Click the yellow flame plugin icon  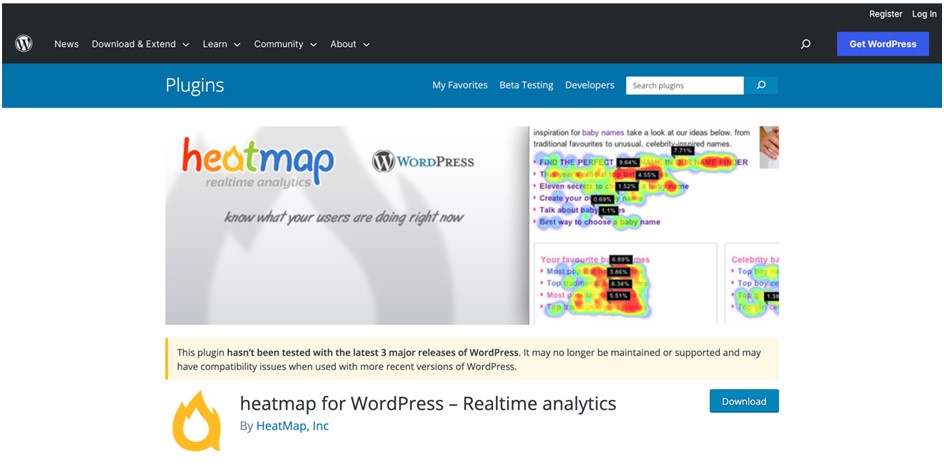196,421
